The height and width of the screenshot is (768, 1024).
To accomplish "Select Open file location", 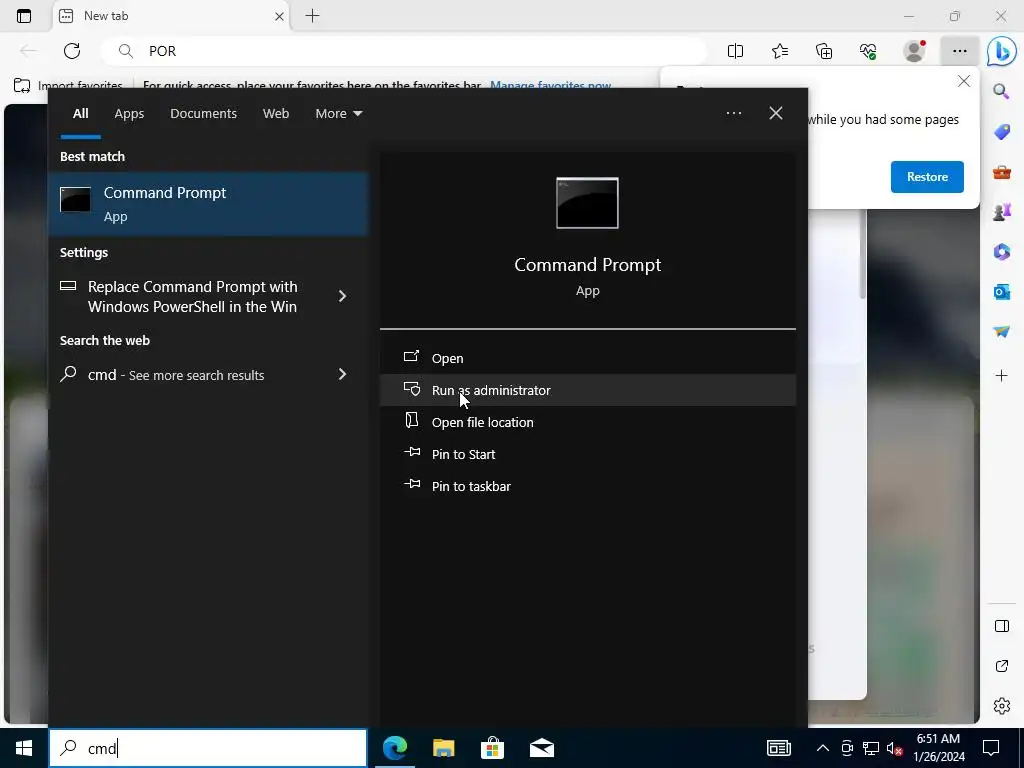I will point(587,422).
